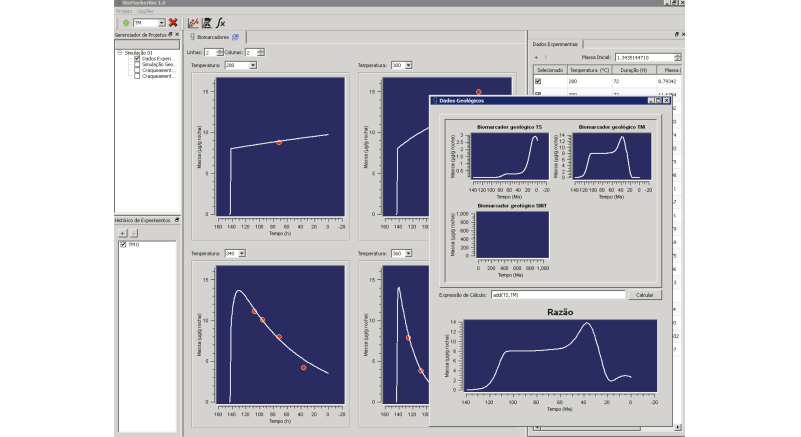
Task: Collapse the Simulação 01 tree node
Action: tap(120, 53)
